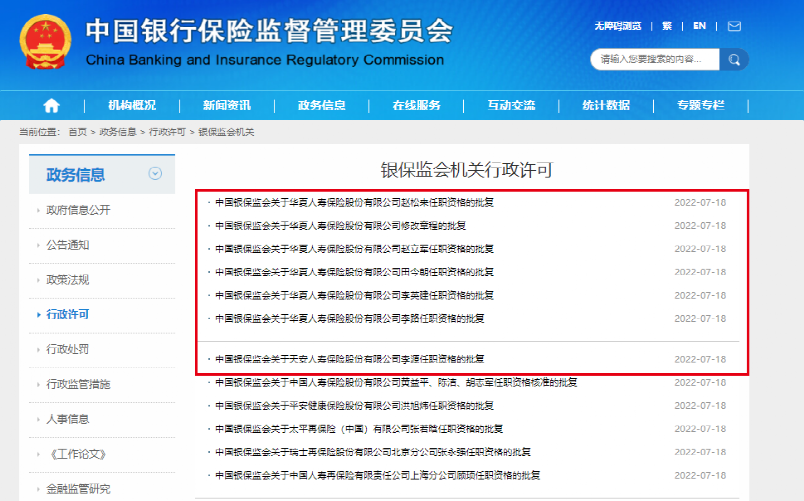
Task: Open 中国人寿 黄益平 任职资格核准批复
Action: [396, 383]
